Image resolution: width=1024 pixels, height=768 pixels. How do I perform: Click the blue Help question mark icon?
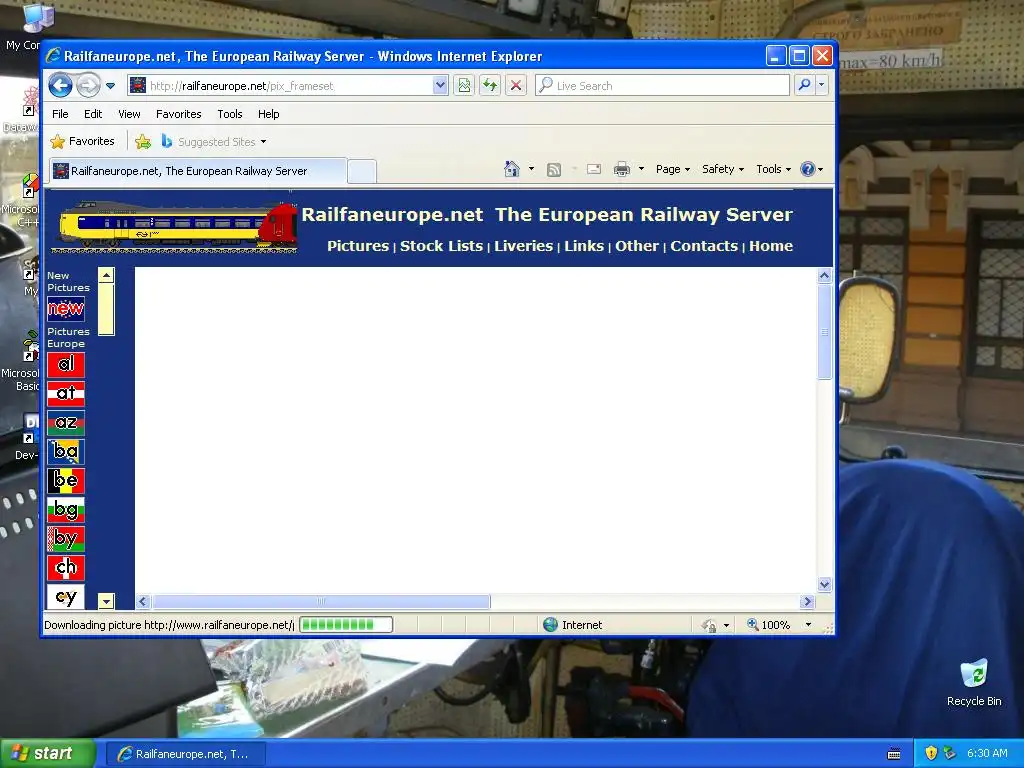tap(808, 169)
